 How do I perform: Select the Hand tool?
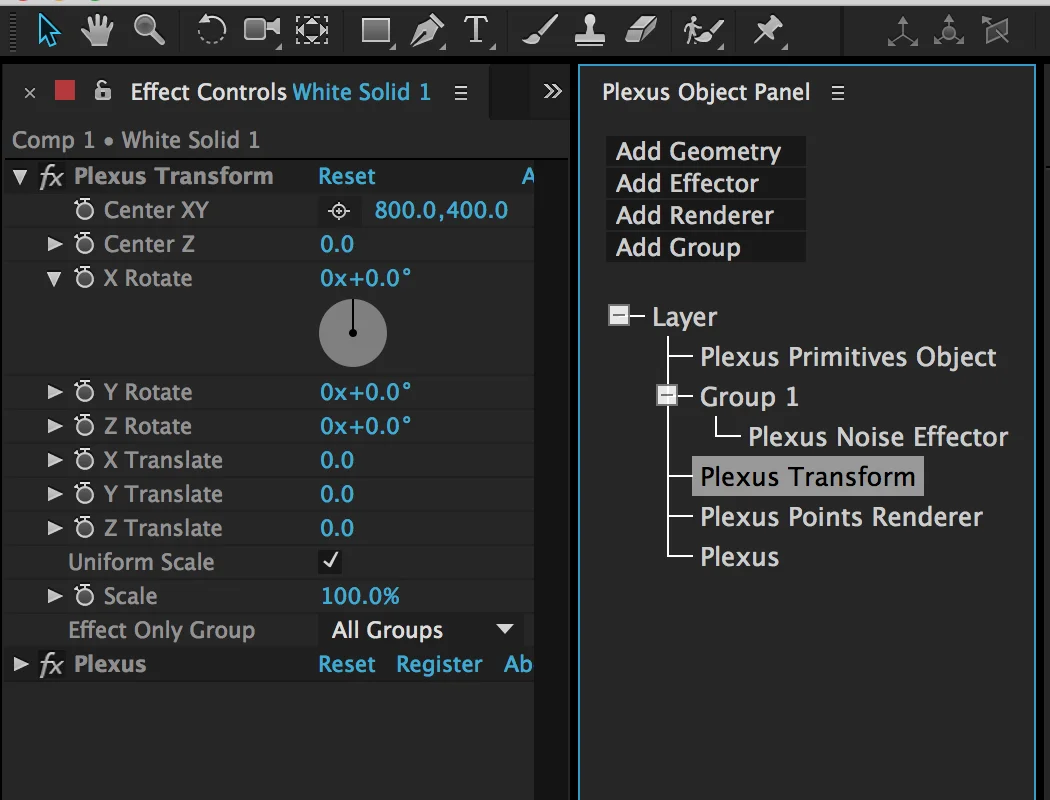pos(97,30)
